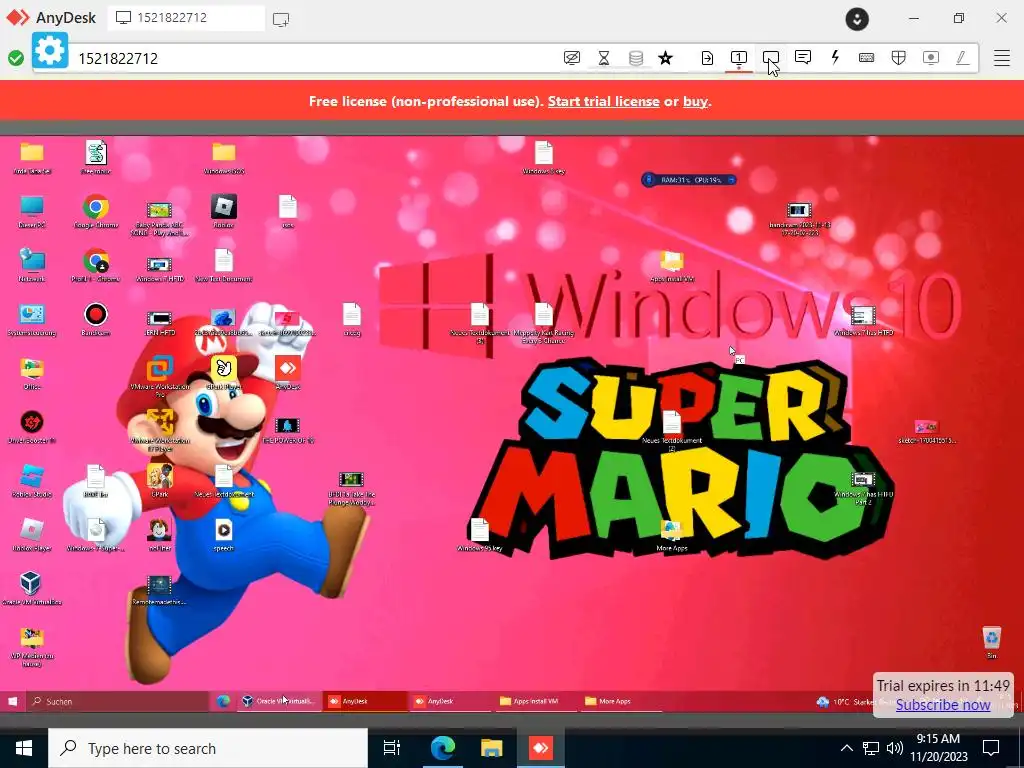The height and width of the screenshot is (768, 1024).
Task: Click the Start trial license link
Action: pos(603,101)
